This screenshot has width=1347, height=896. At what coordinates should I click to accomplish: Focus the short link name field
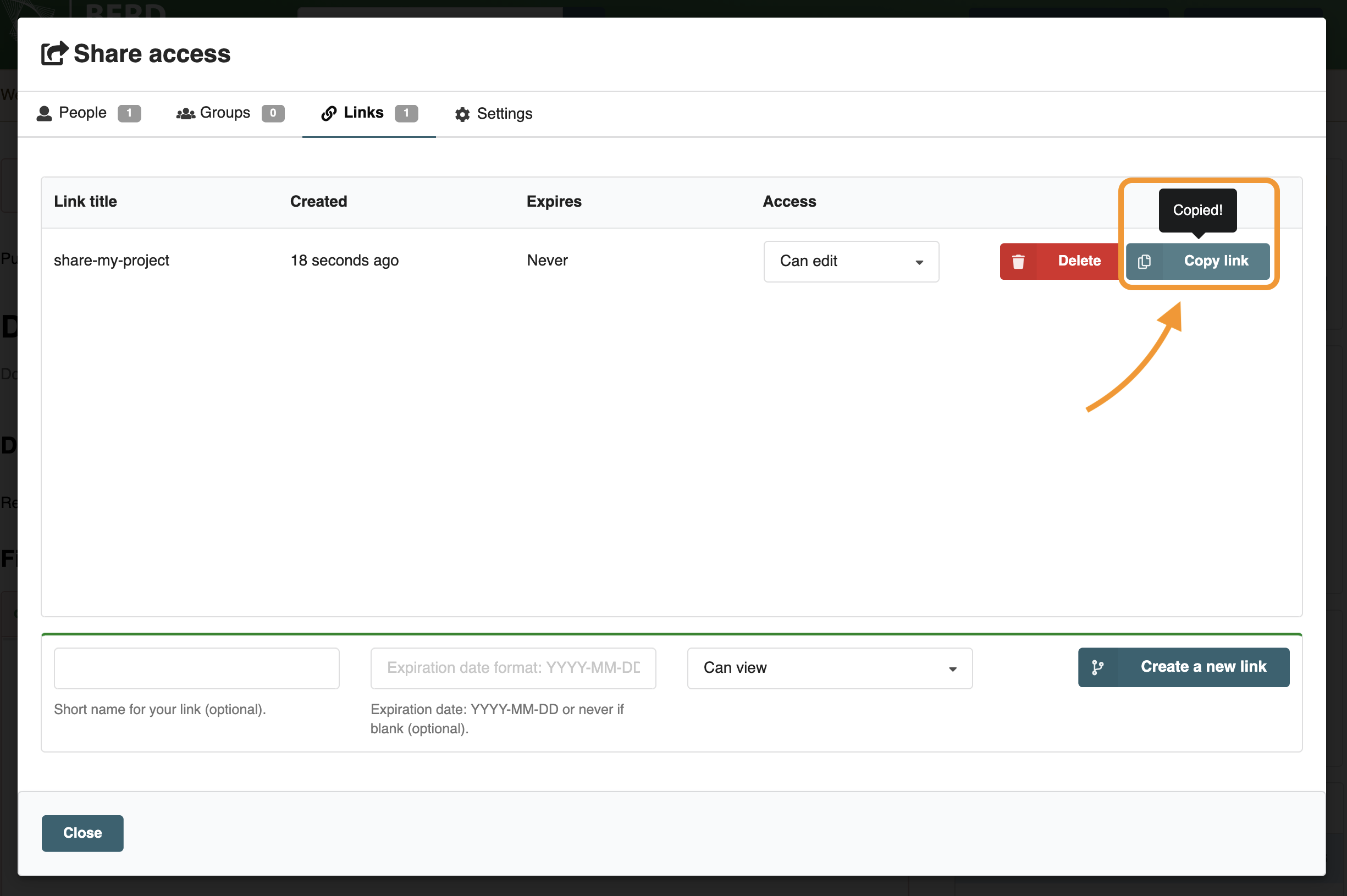(x=197, y=668)
